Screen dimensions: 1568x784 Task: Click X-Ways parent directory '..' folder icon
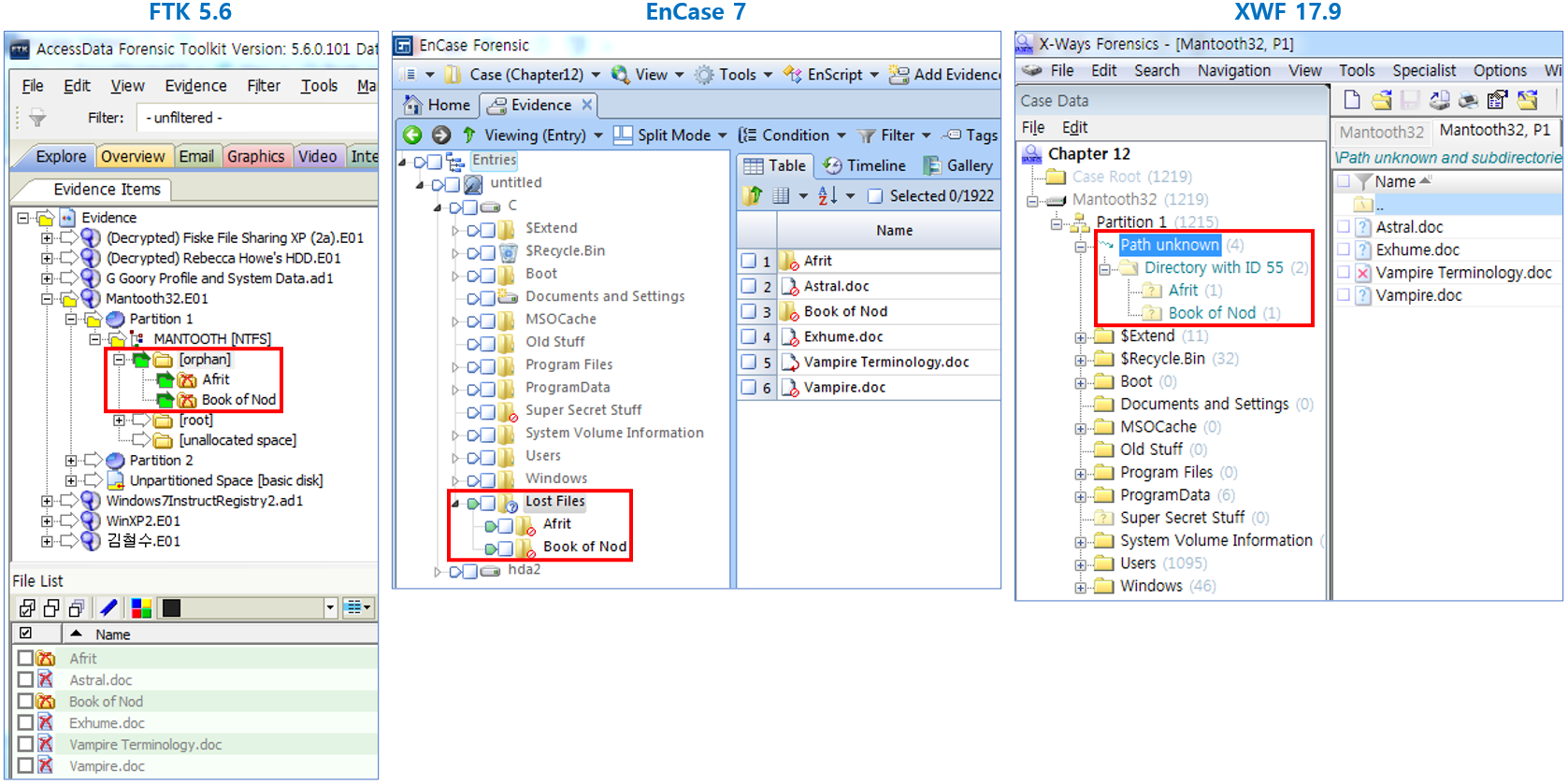[1363, 205]
